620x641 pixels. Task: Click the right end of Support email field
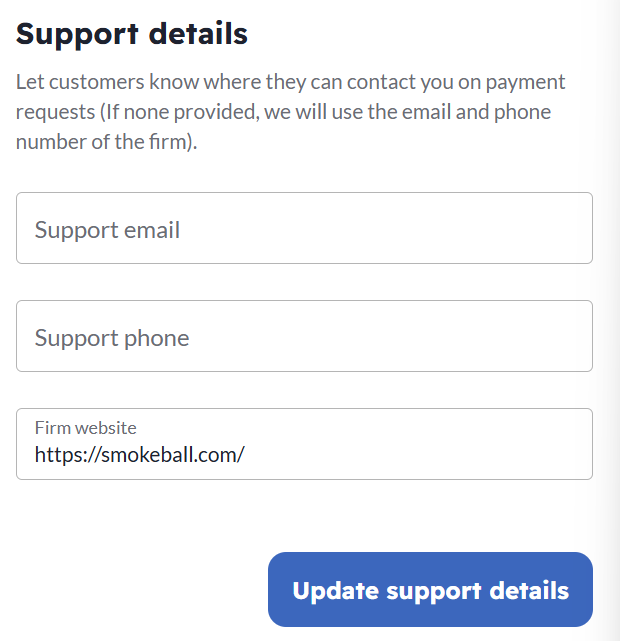click(x=560, y=228)
